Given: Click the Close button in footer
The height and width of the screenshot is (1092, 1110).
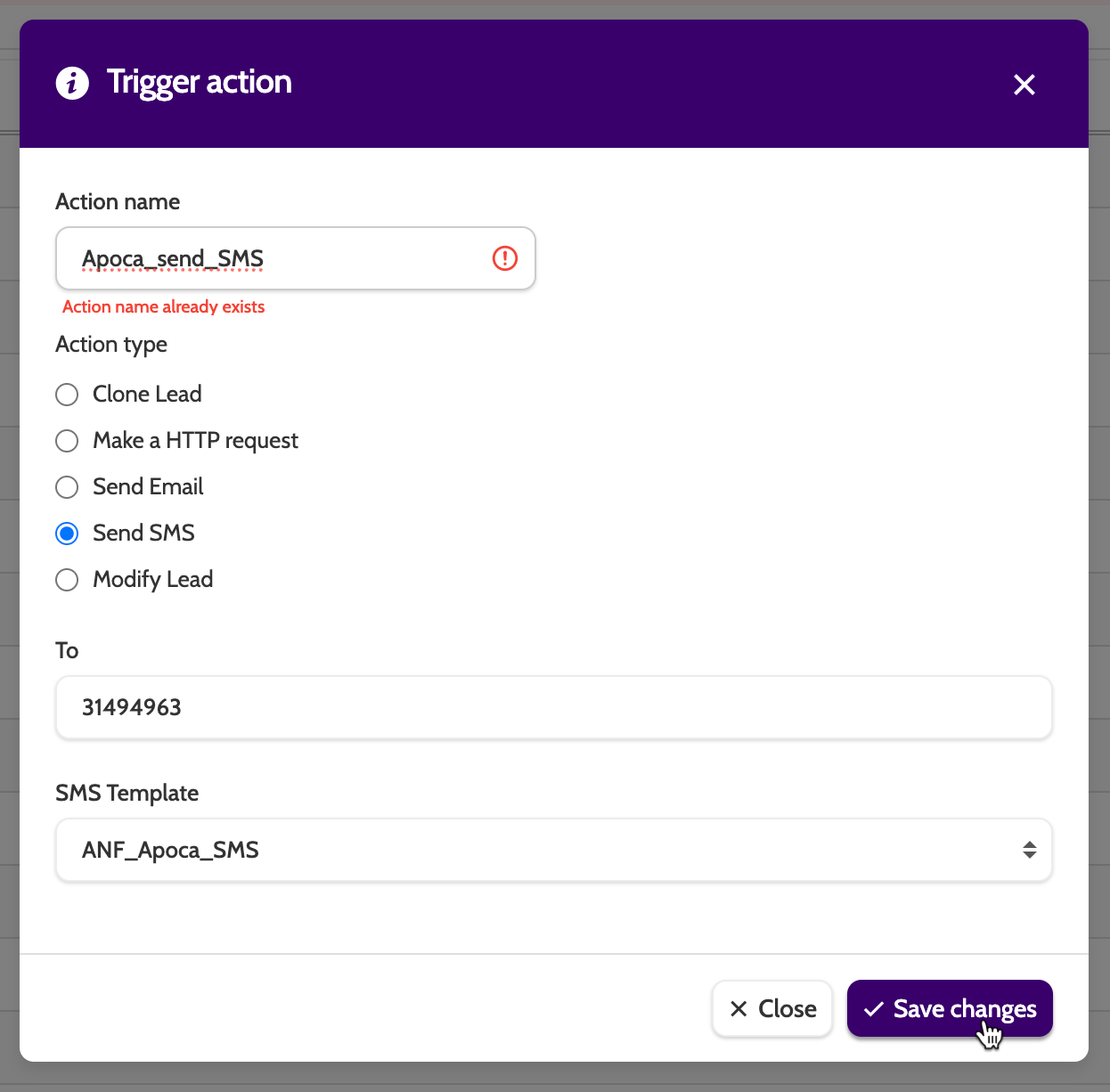Looking at the screenshot, I should (772, 1008).
